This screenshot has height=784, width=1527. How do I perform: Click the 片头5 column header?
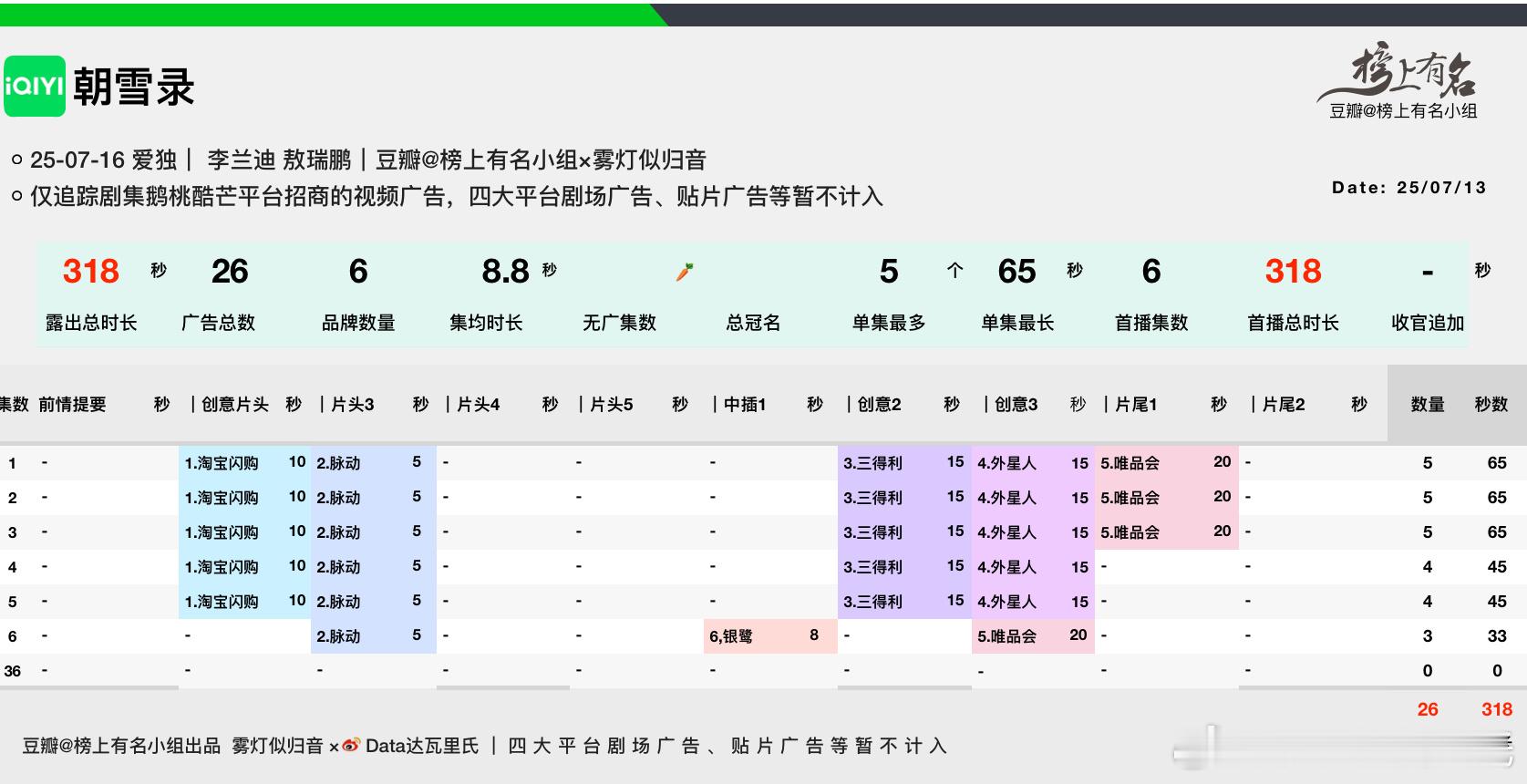612,404
